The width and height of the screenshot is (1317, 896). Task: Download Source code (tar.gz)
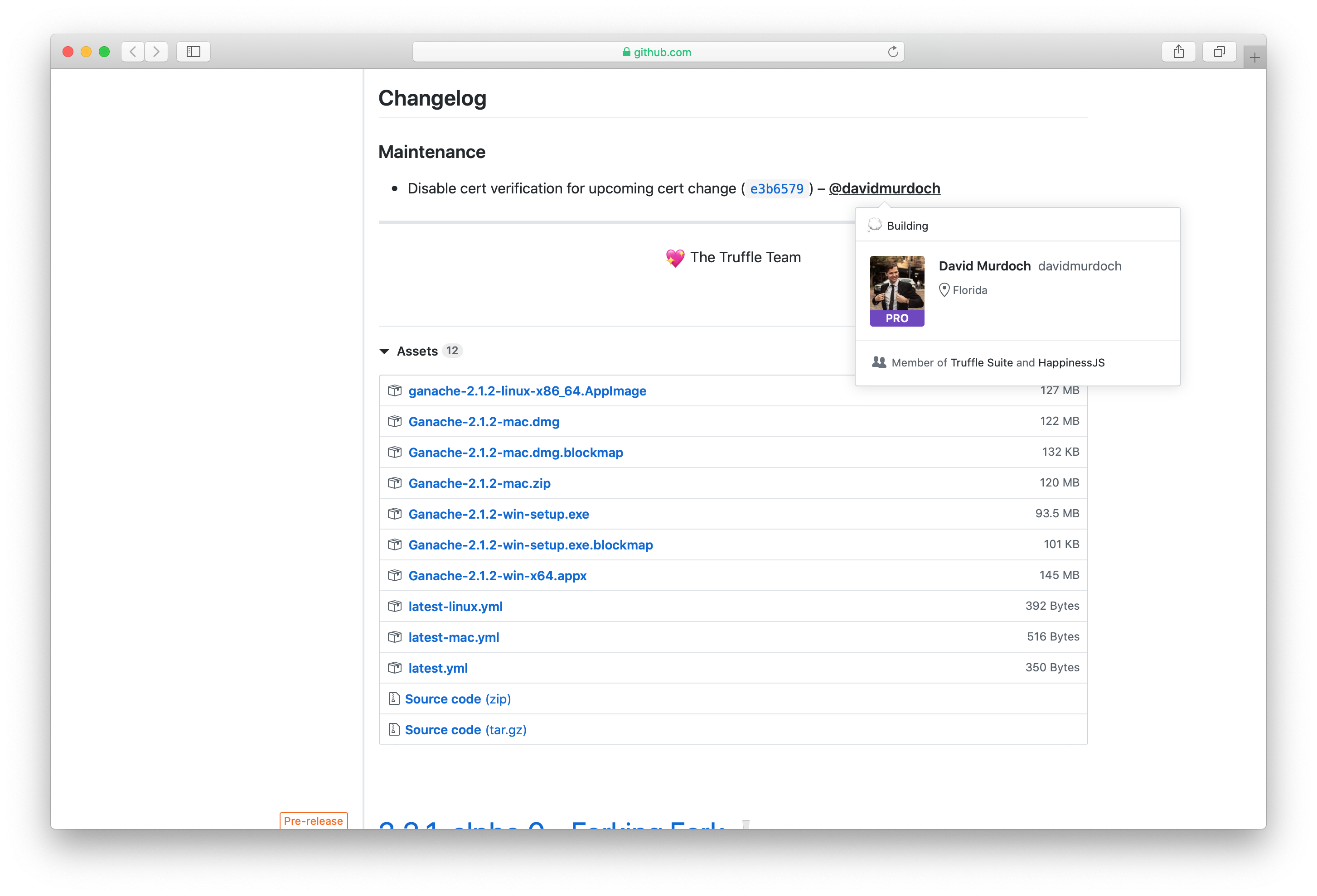465,729
